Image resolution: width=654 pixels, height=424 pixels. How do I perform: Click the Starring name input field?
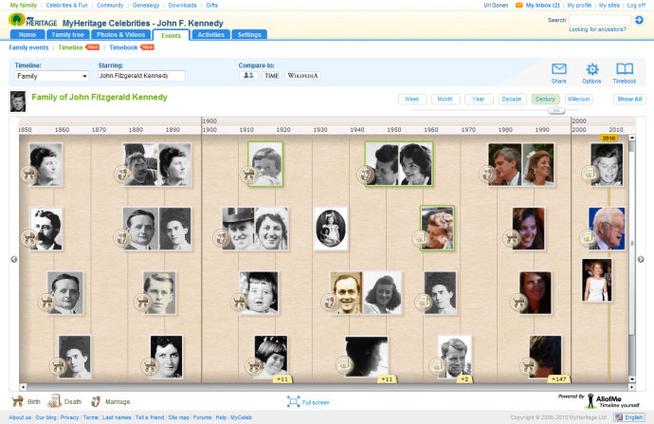tap(141, 76)
